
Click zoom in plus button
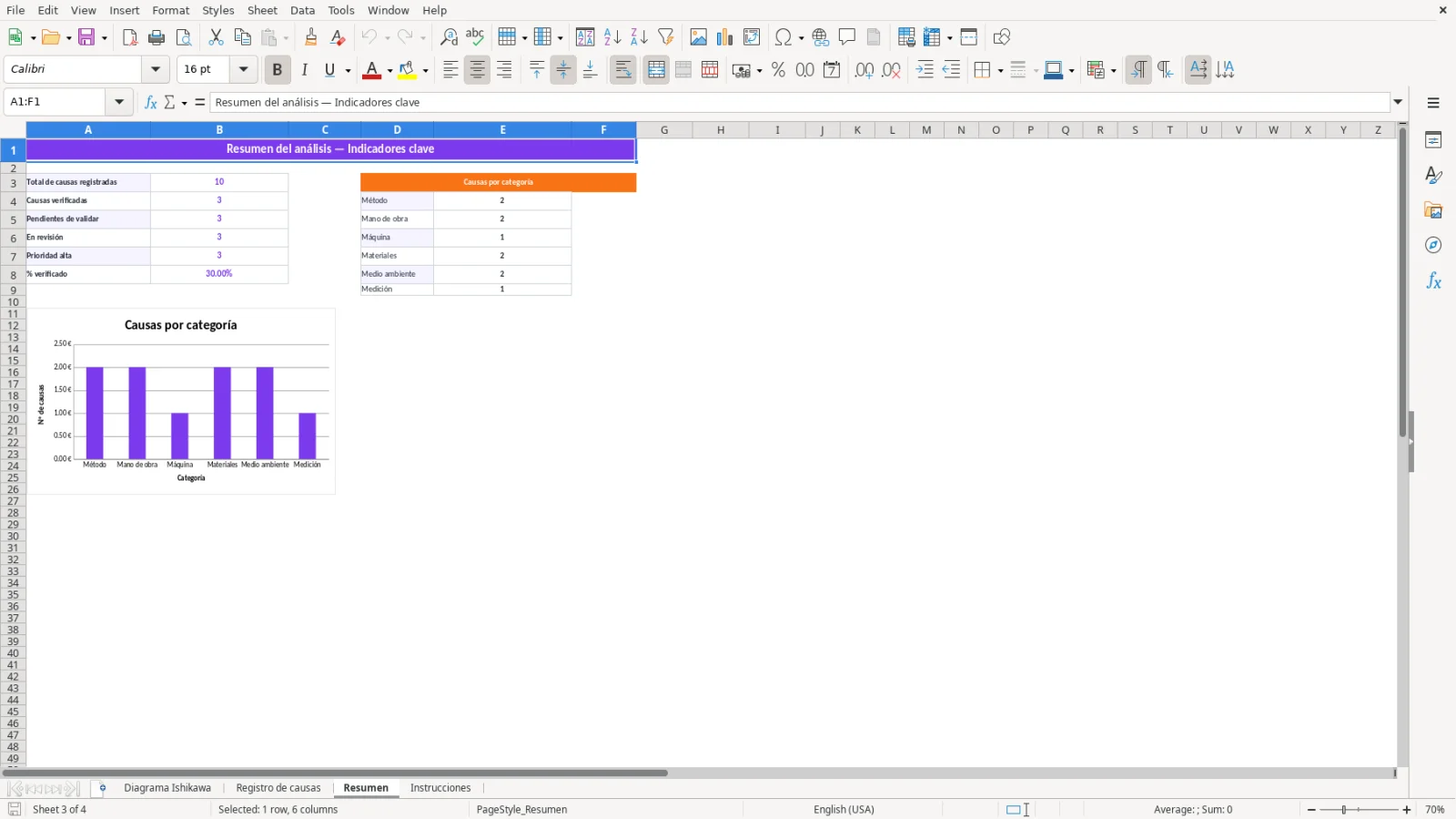click(1407, 809)
